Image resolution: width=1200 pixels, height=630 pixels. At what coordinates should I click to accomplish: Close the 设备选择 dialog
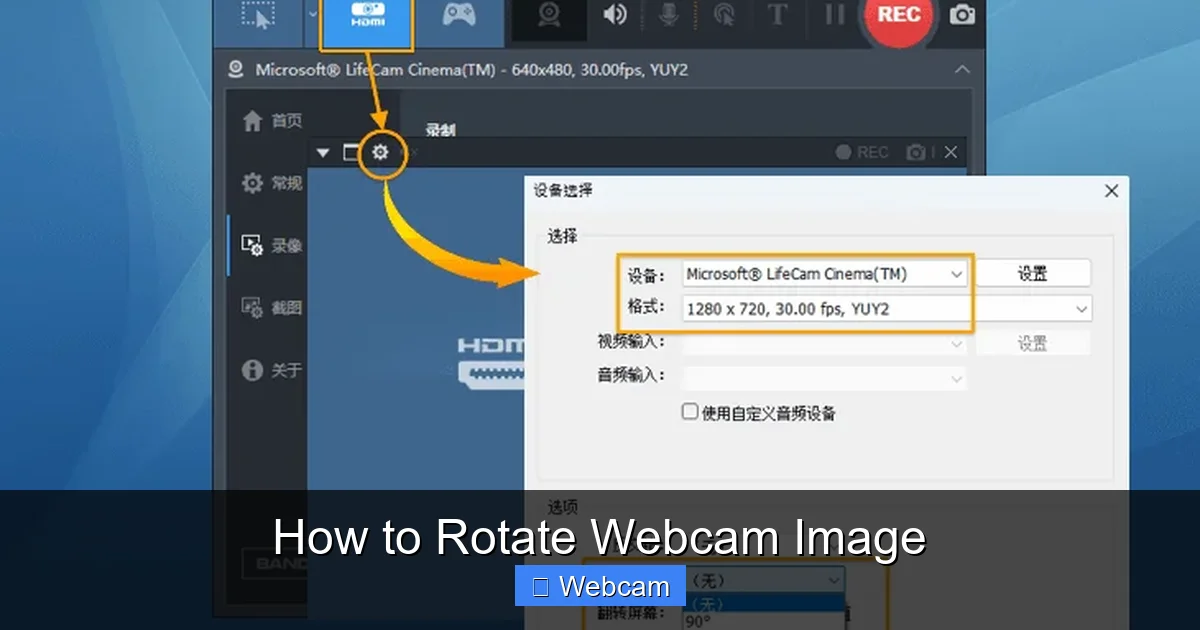coord(1111,191)
